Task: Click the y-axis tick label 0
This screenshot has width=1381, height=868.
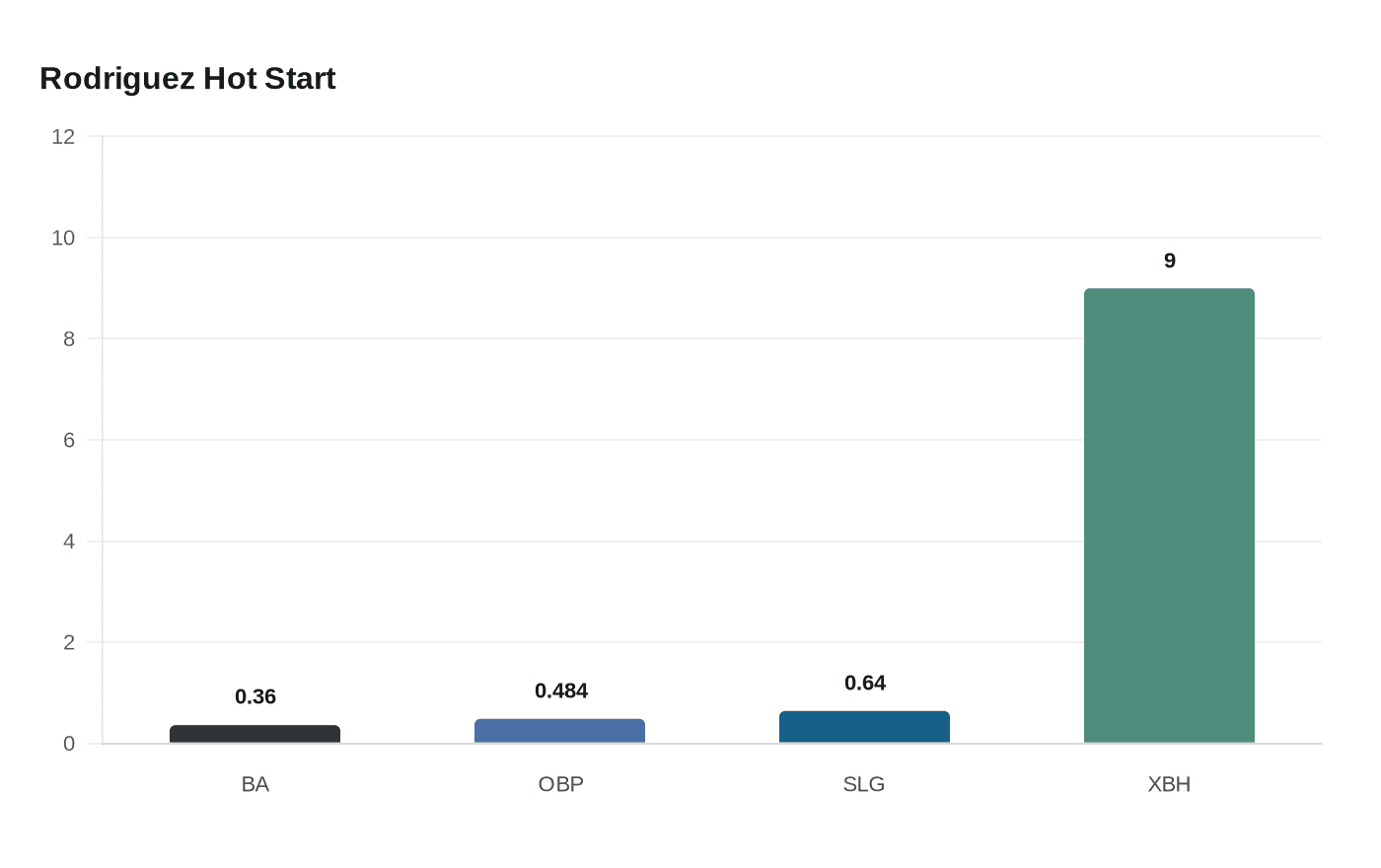Action: (x=69, y=744)
